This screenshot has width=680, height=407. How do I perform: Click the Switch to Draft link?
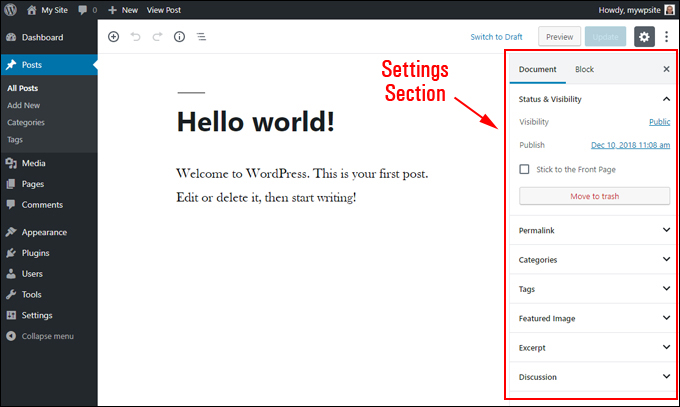pos(496,37)
